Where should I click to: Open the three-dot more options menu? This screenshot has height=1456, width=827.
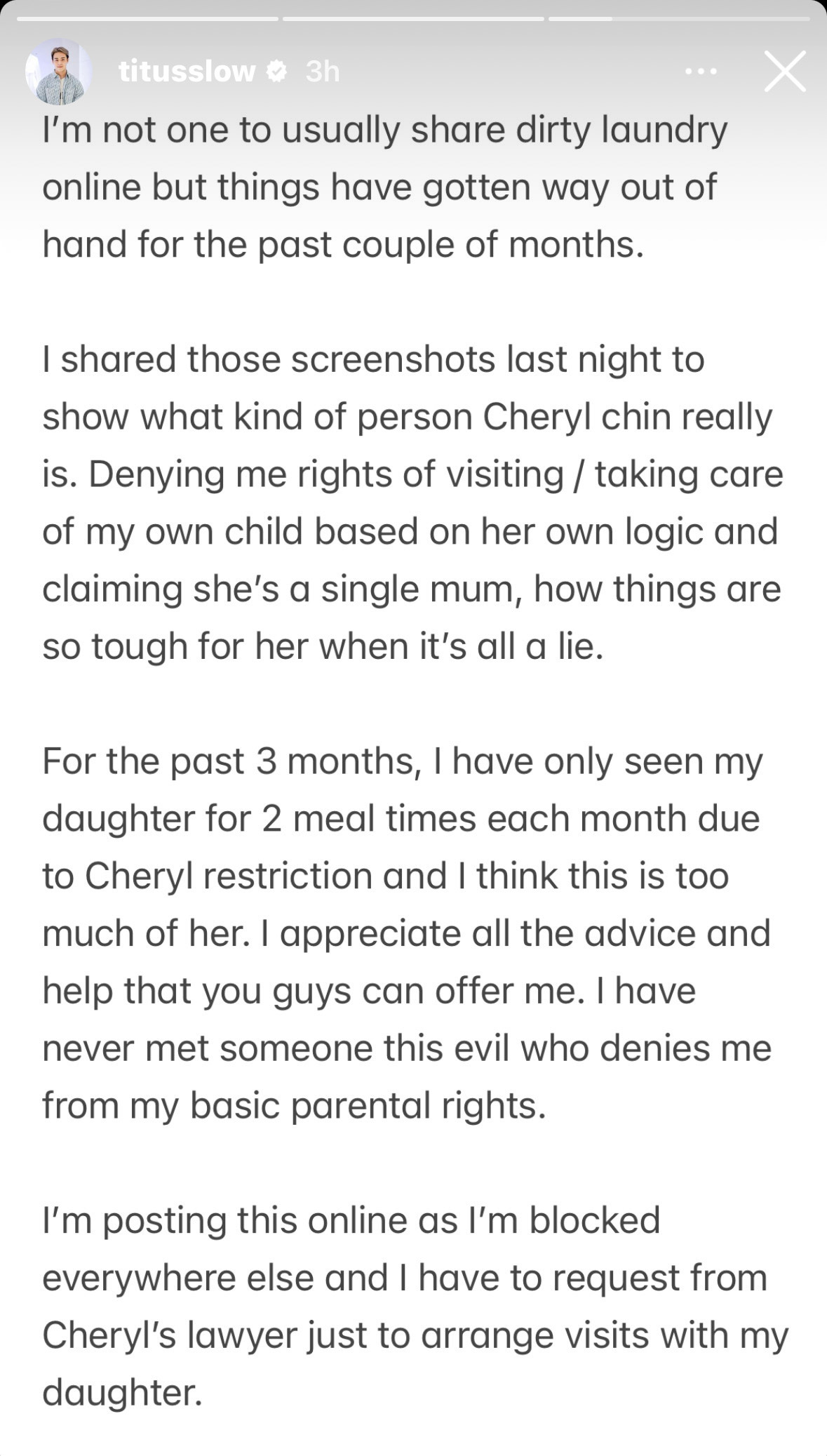point(701,72)
